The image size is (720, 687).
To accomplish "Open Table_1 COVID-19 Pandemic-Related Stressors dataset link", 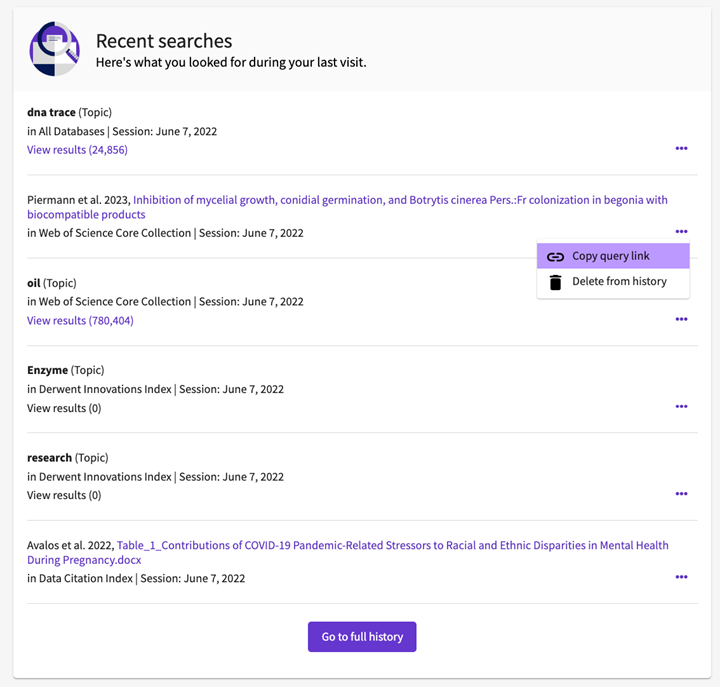I will pyautogui.click(x=348, y=552).
